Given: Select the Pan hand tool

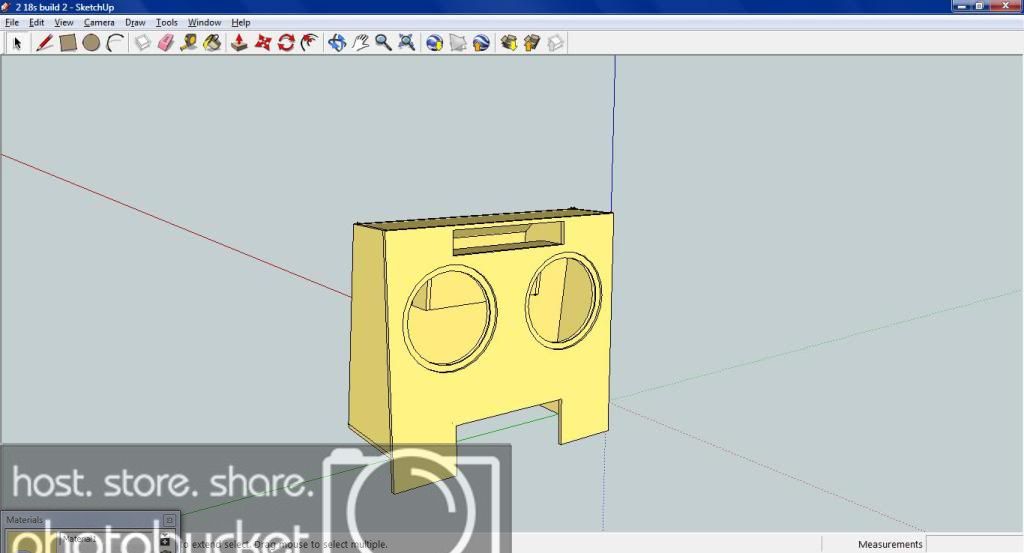Looking at the screenshot, I should 360,43.
